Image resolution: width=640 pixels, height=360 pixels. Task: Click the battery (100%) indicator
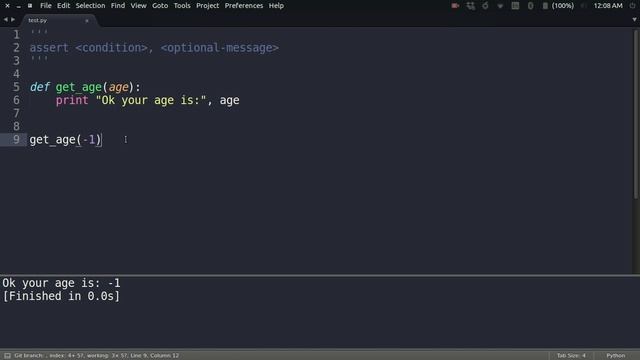(558, 6)
